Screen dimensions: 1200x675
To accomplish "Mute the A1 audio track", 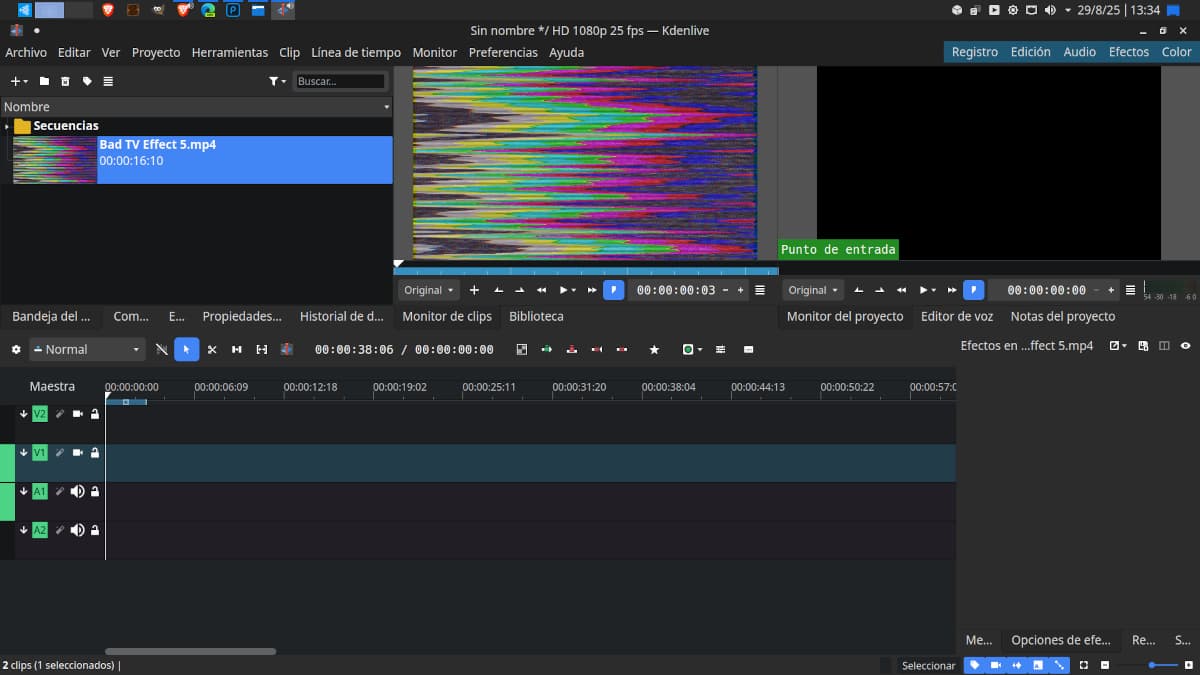I will coord(77,491).
